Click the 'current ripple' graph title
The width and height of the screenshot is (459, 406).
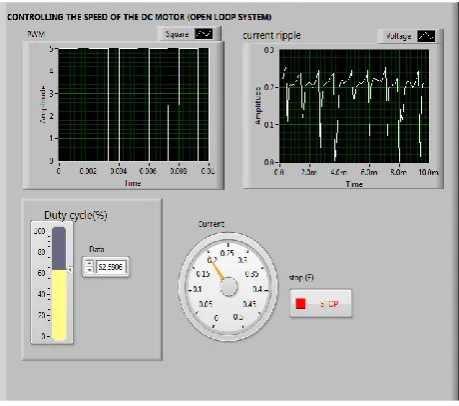(x=271, y=36)
